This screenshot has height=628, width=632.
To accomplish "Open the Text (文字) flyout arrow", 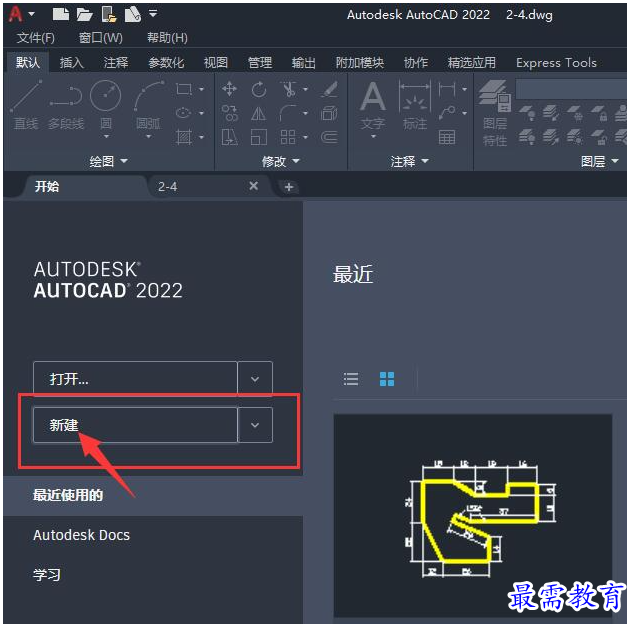I will click(373, 137).
